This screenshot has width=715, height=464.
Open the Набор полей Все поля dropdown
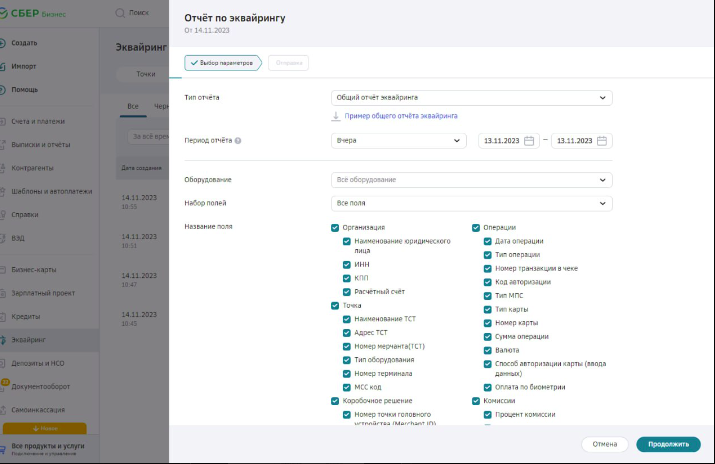471,203
